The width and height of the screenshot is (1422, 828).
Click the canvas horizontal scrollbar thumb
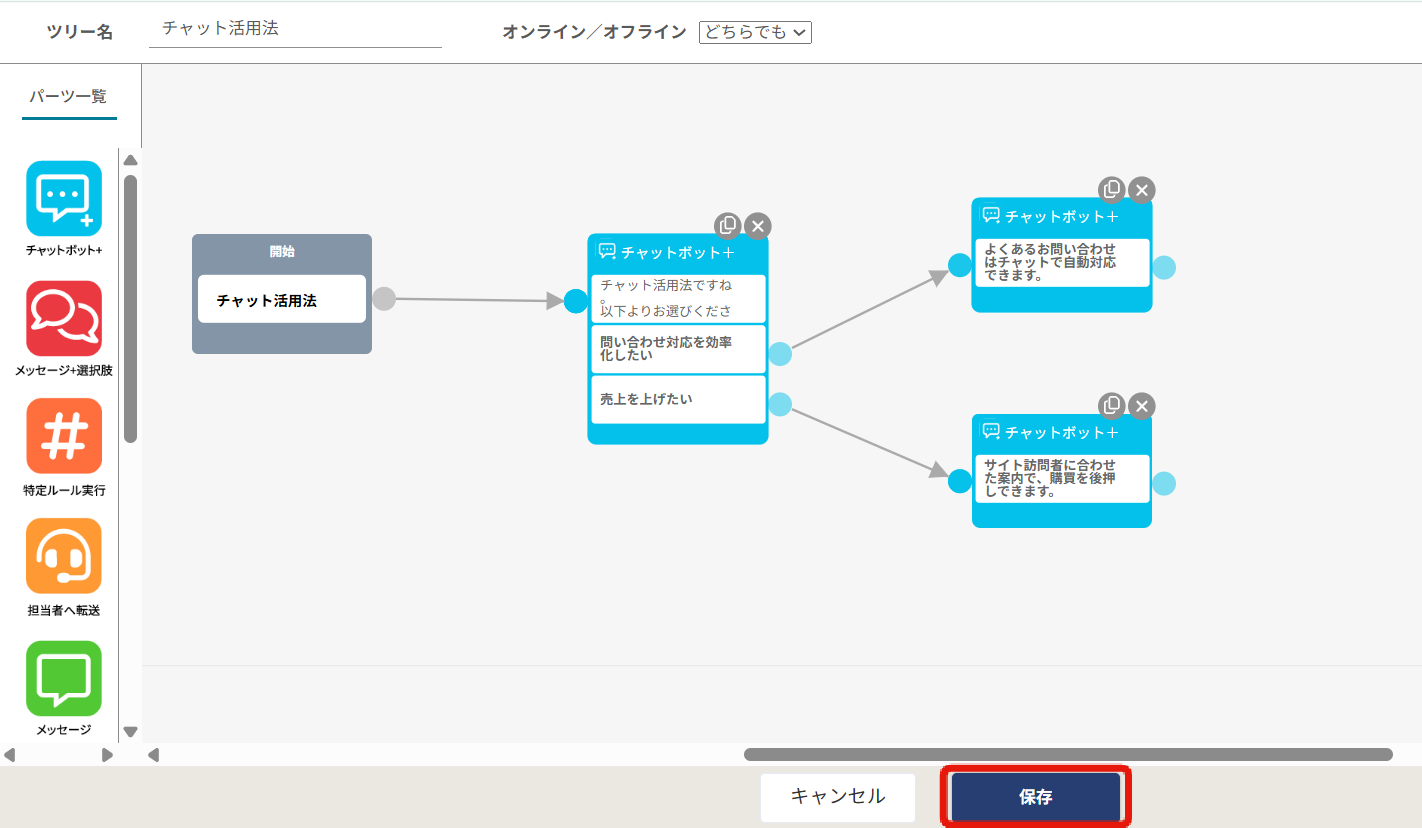[1068, 755]
